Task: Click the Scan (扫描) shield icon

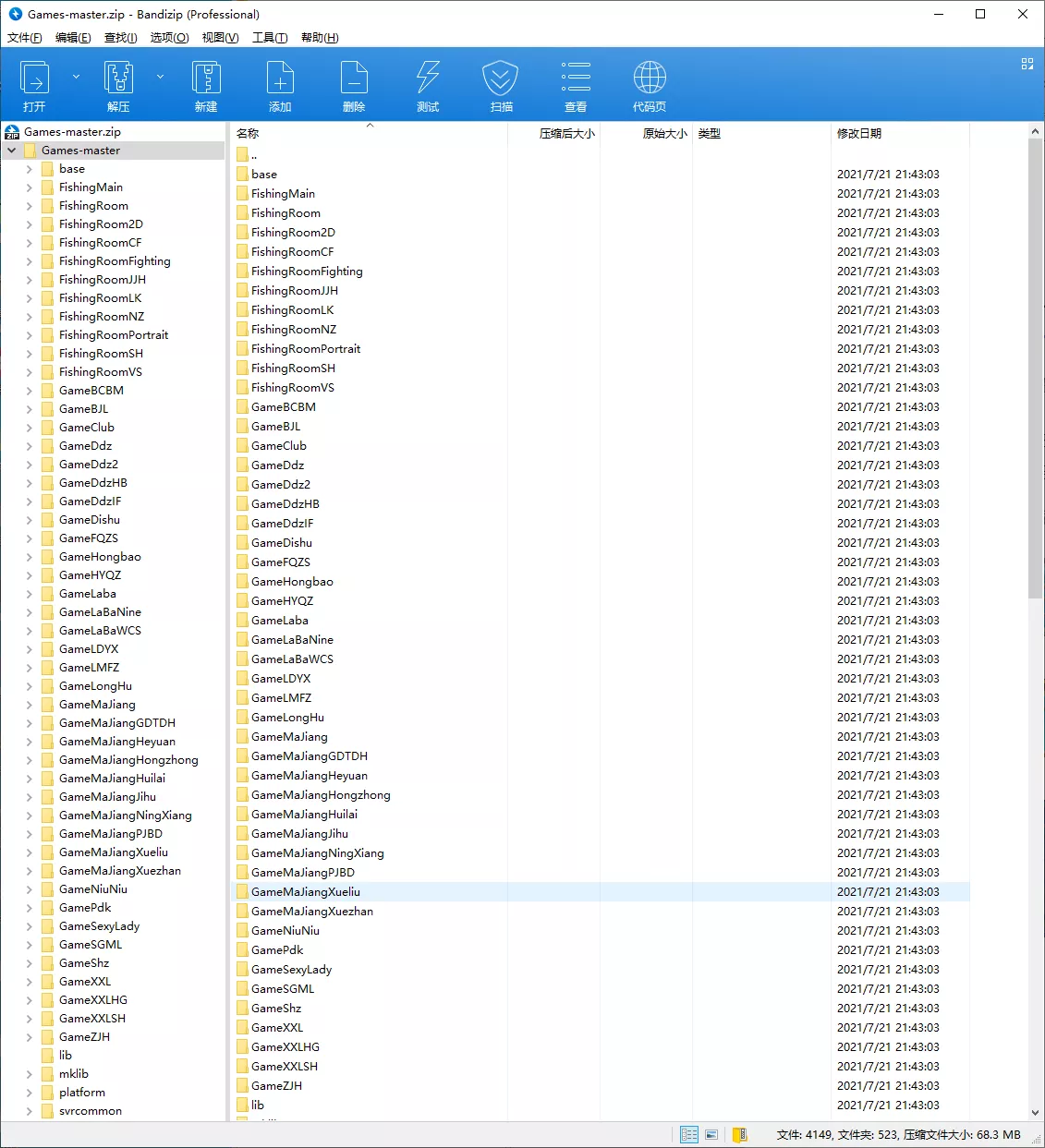Action: pyautogui.click(x=501, y=85)
